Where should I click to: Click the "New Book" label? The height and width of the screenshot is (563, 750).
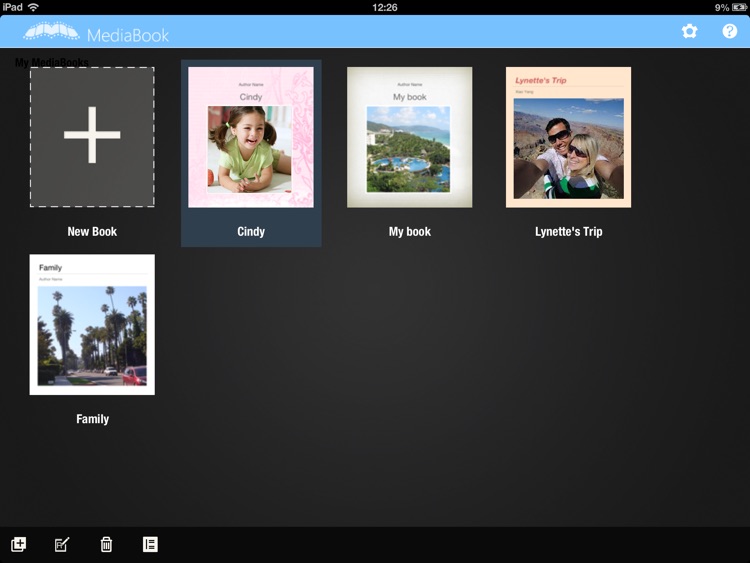pos(92,232)
